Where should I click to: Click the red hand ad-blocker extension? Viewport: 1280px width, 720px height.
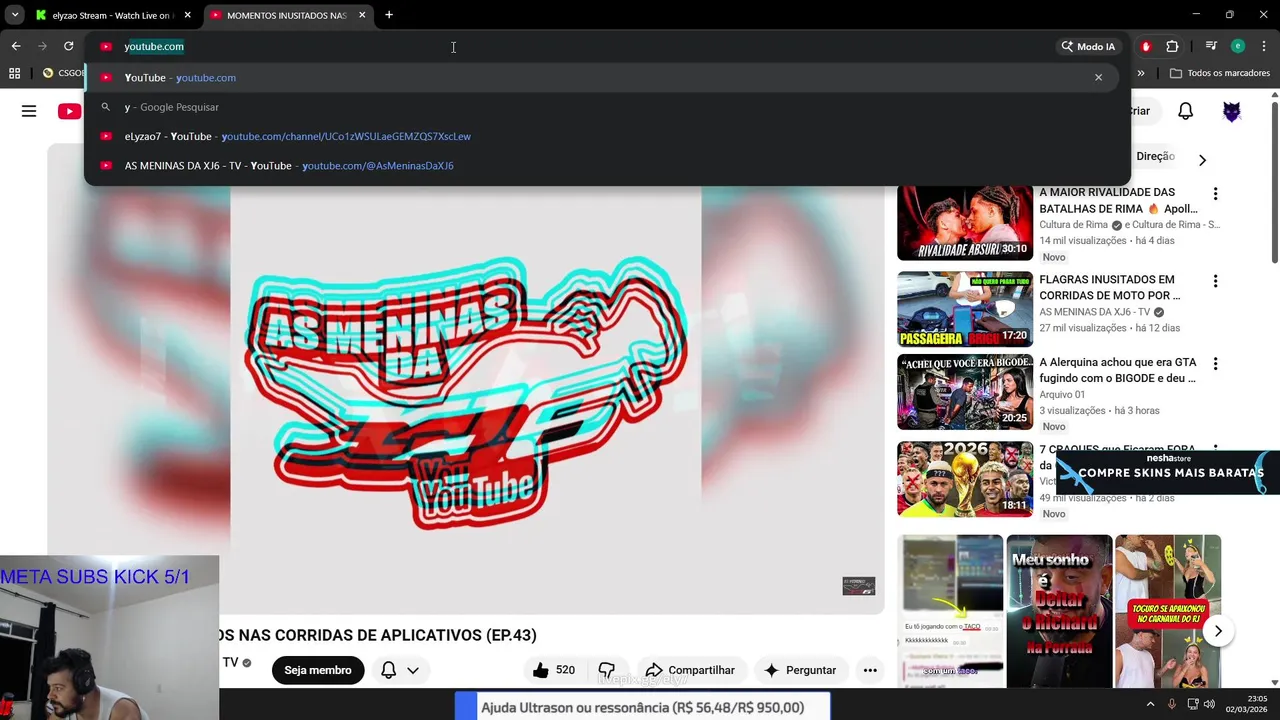coord(1146,46)
